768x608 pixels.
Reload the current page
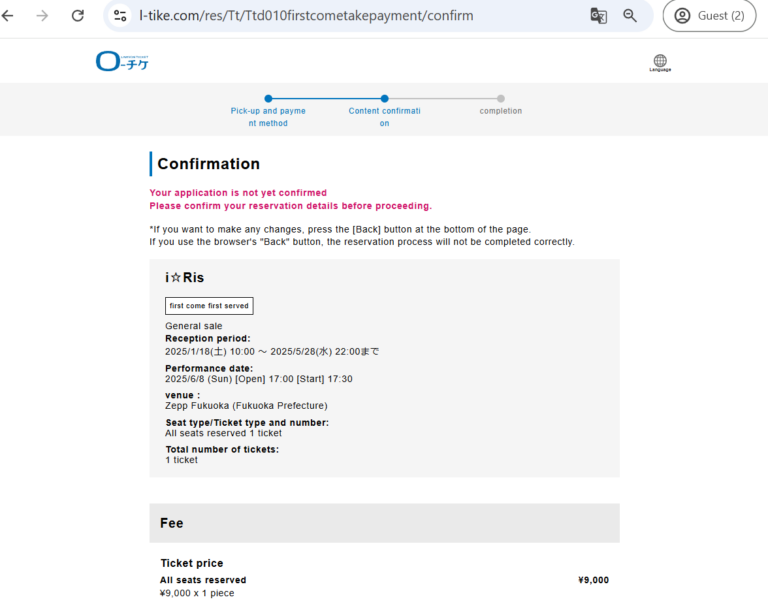pos(78,16)
